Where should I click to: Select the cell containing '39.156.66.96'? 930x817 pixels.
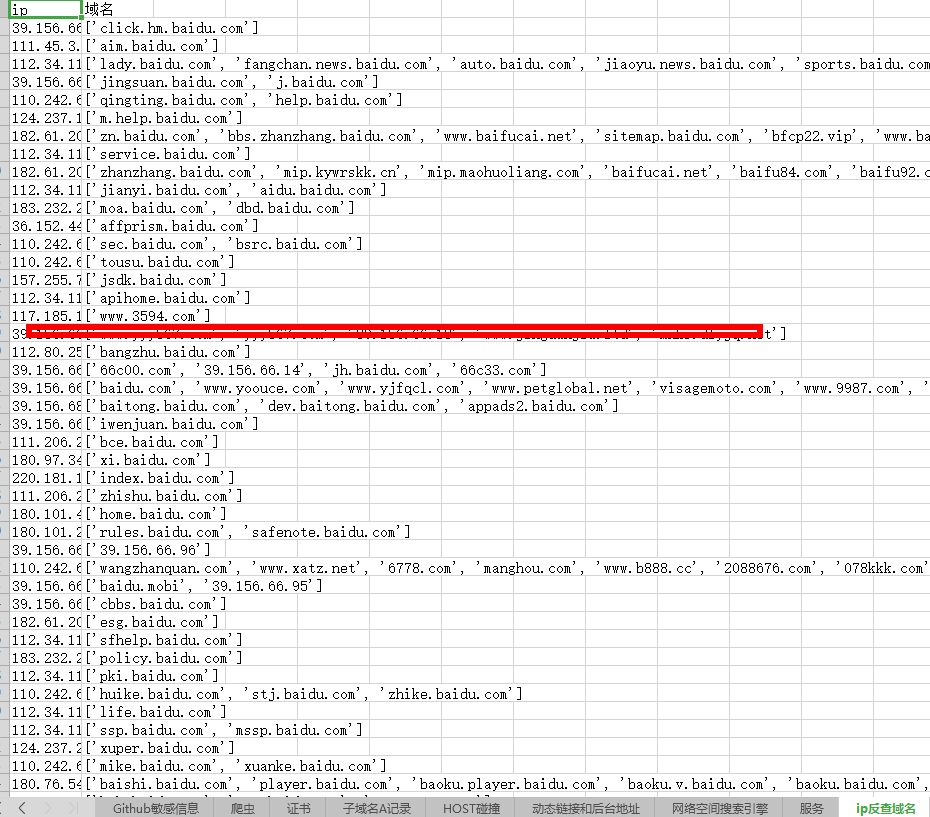[148, 550]
